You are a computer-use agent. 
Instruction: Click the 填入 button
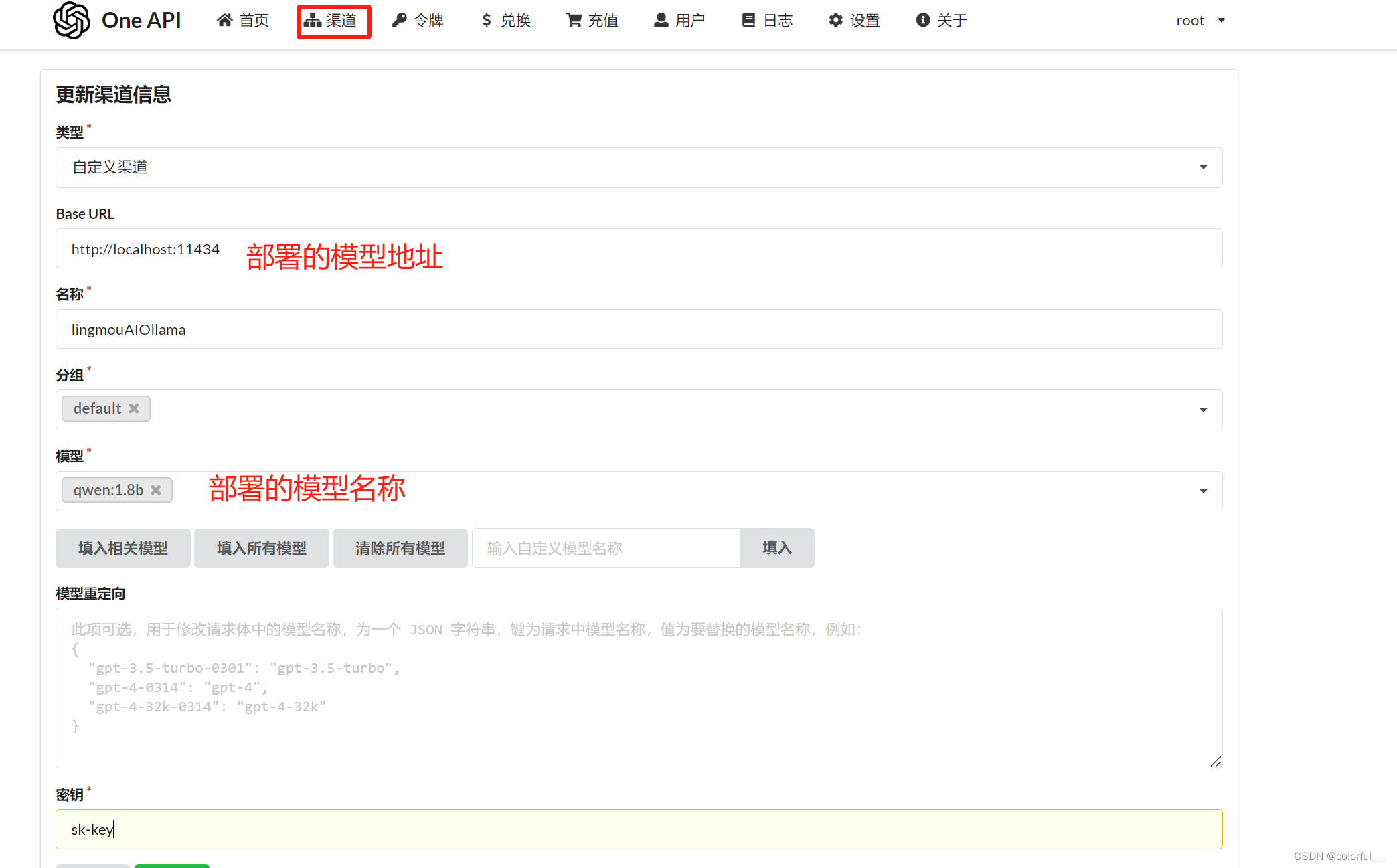(x=776, y=547)
